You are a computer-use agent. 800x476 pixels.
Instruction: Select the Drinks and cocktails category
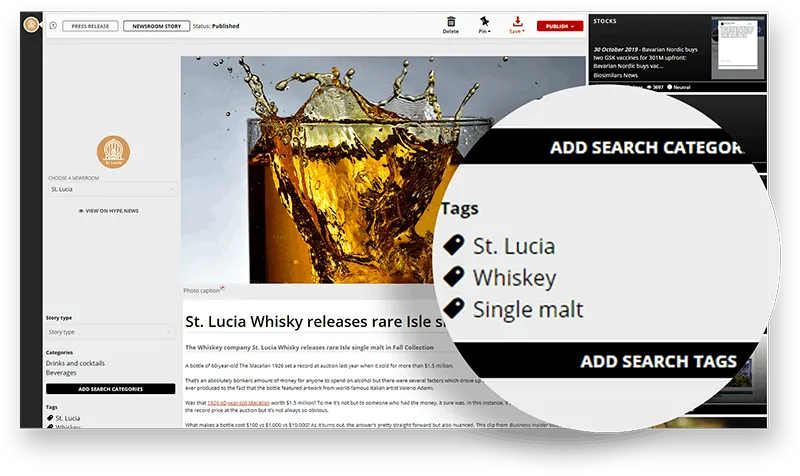click(x=75, y=363)
